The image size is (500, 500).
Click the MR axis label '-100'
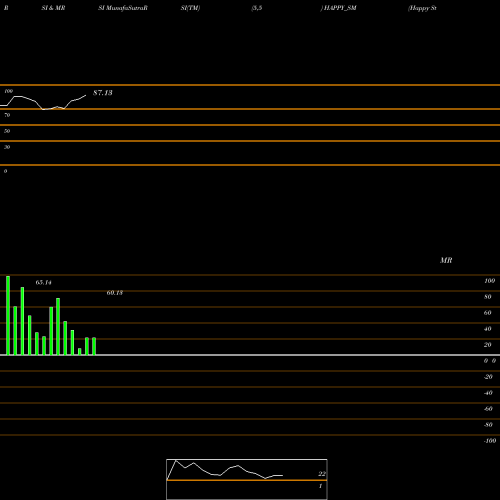[490, 441]
